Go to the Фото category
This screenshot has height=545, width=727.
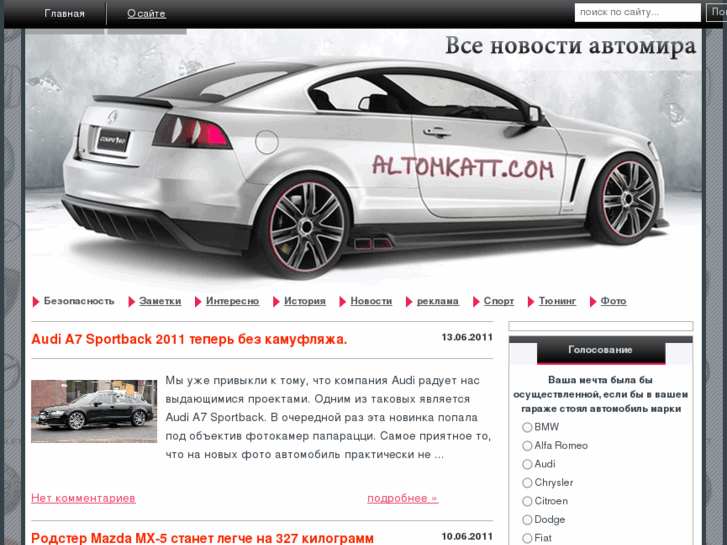[613, 301]
